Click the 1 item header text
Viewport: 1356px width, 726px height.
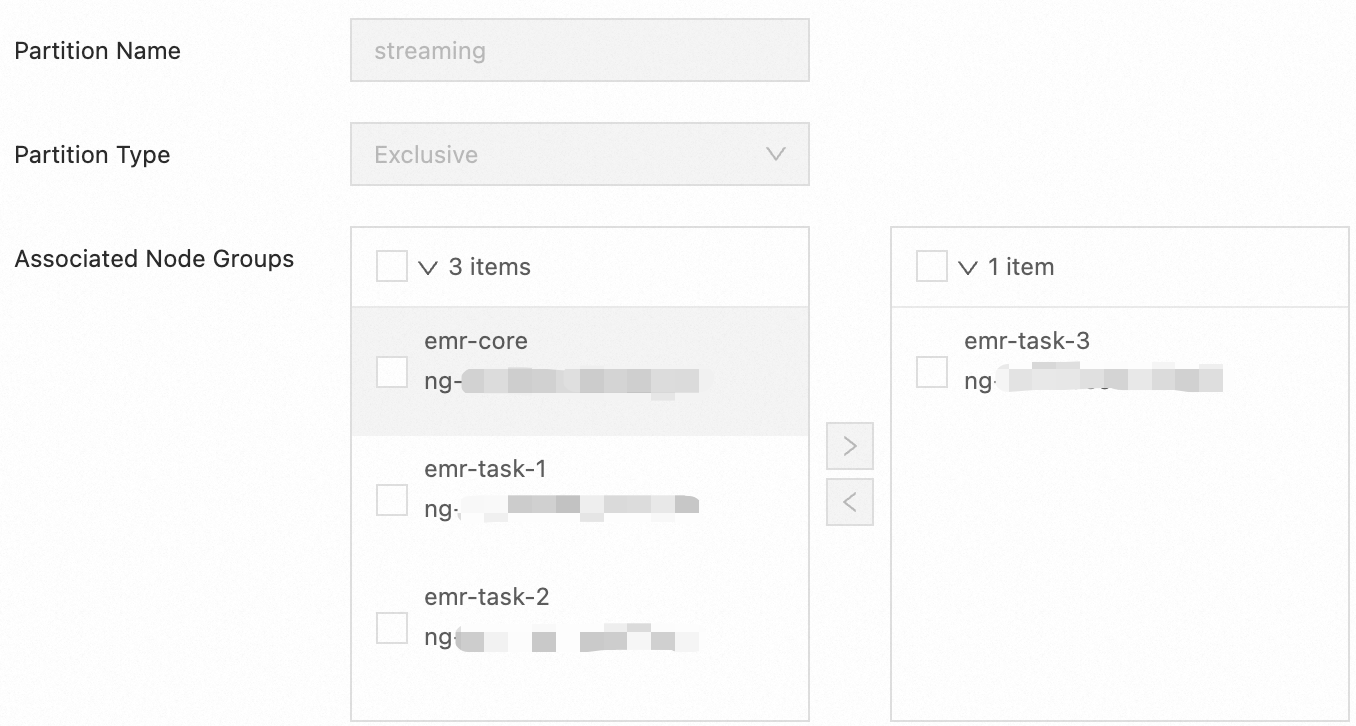tap(1021, 267)
